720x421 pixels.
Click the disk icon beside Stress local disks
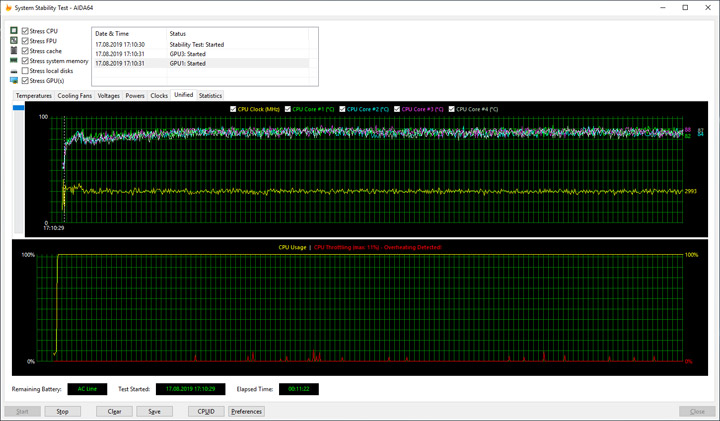coord(14,71)
